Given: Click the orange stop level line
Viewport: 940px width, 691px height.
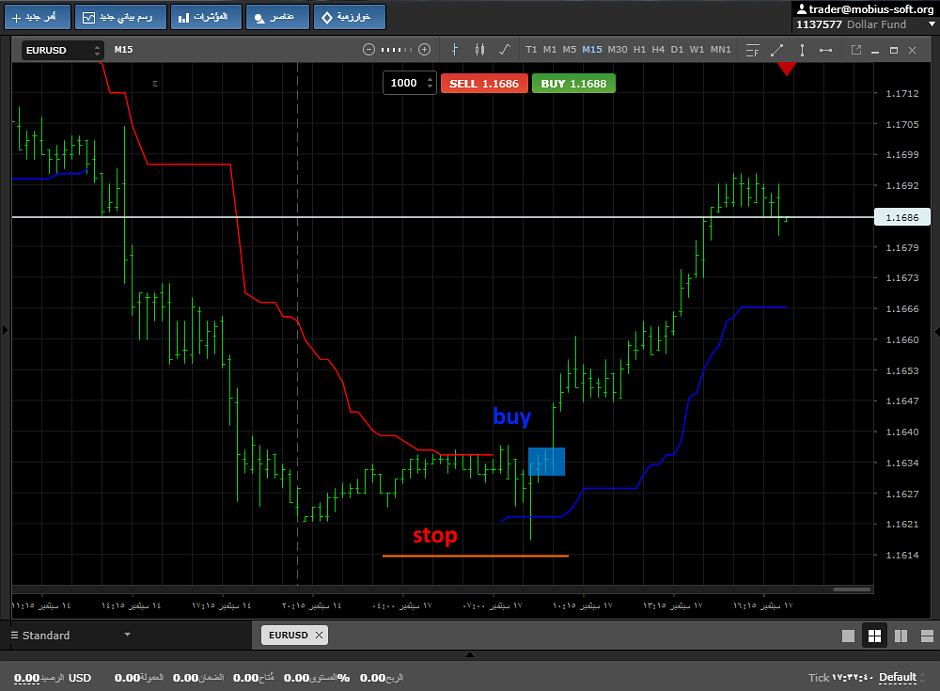Looking at the screenshot, I should (x=475, y=556).
